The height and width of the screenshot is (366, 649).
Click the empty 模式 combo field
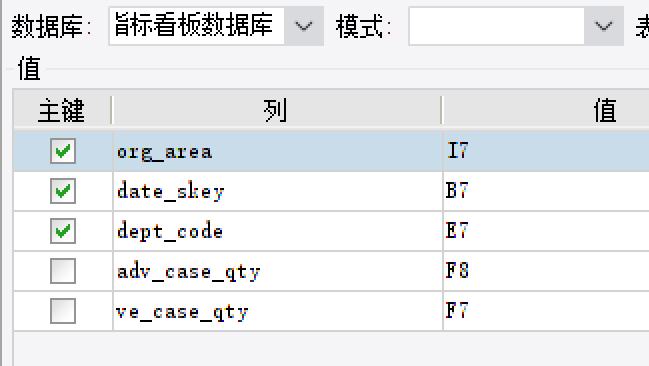[x=496, y=26]
